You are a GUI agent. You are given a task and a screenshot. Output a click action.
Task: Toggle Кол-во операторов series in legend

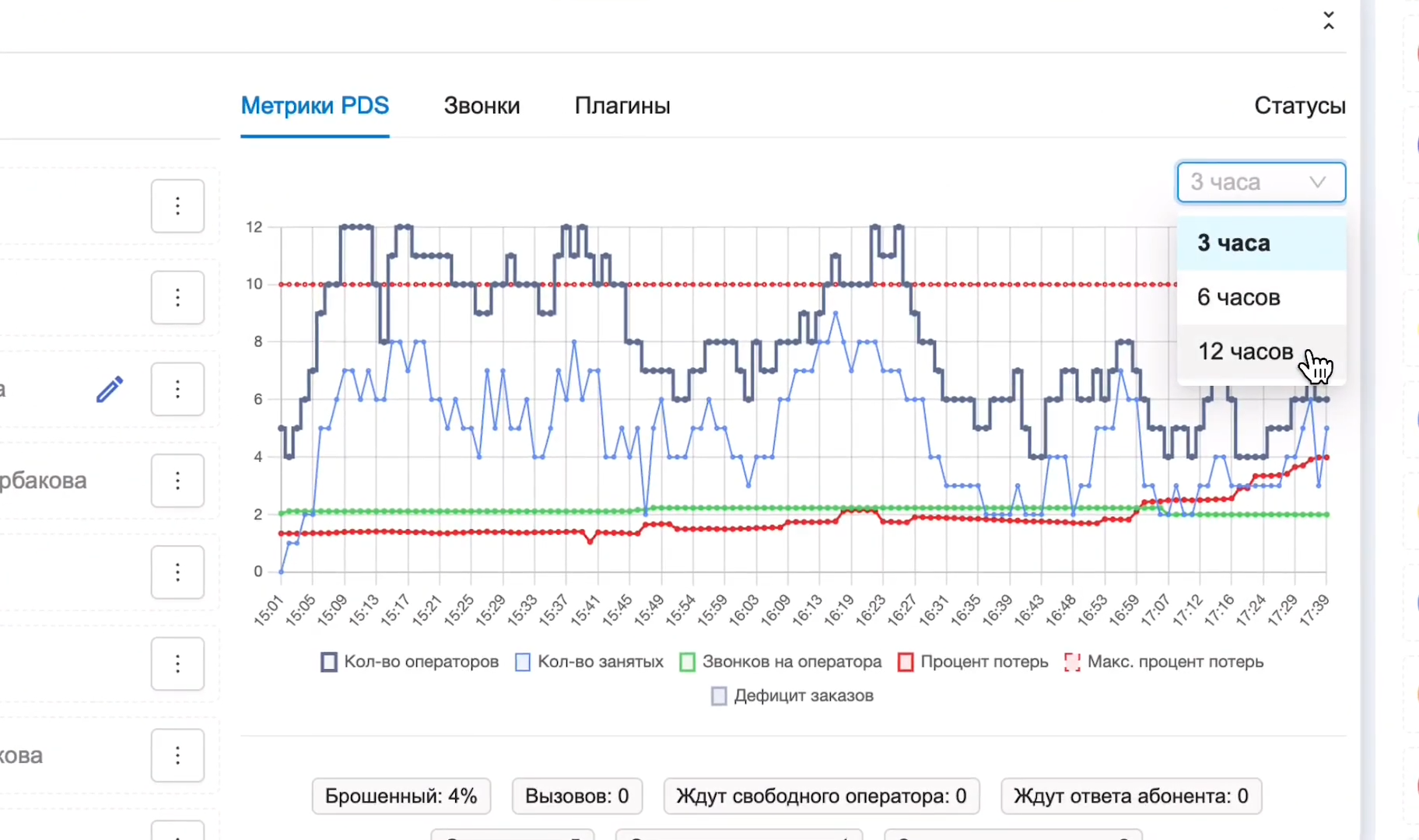pos(410,662)
